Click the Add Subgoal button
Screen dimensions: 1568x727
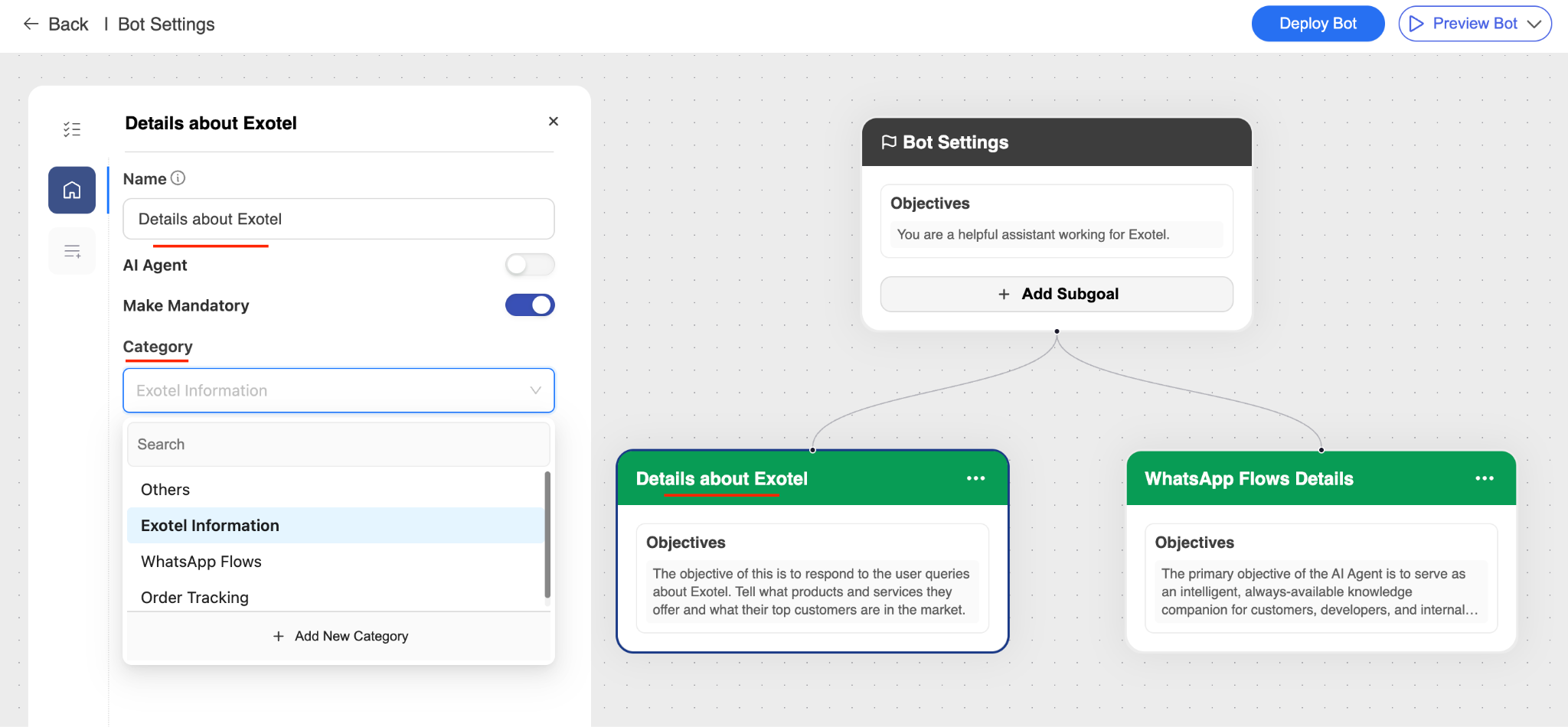tap(1057, 294)
